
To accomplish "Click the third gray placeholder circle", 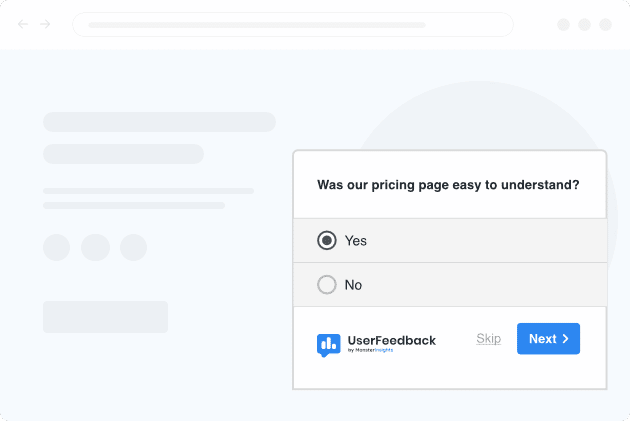I will pos(134,247).
